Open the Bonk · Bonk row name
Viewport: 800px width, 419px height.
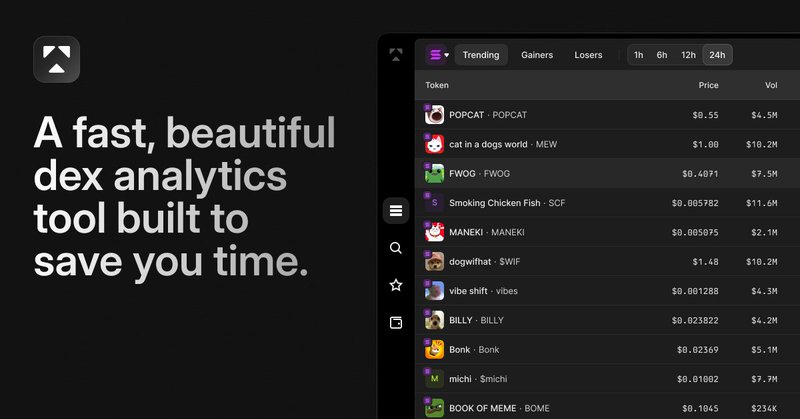point(474,350)
